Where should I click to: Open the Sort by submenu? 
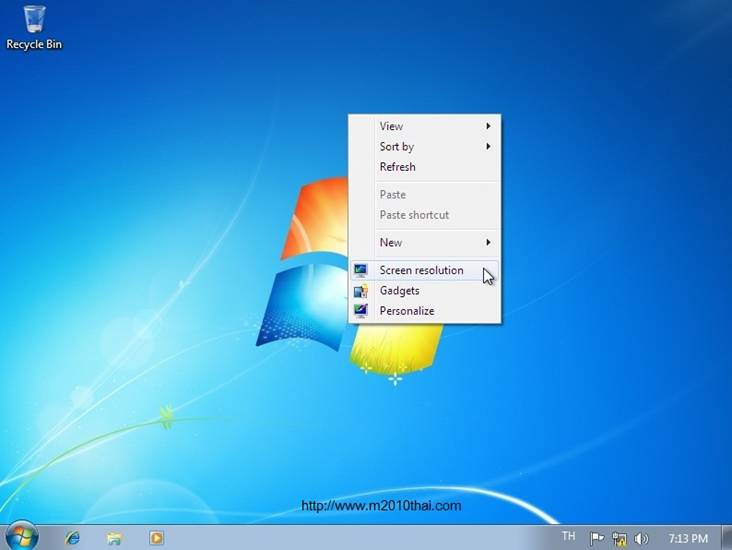(x=424, y=147)
